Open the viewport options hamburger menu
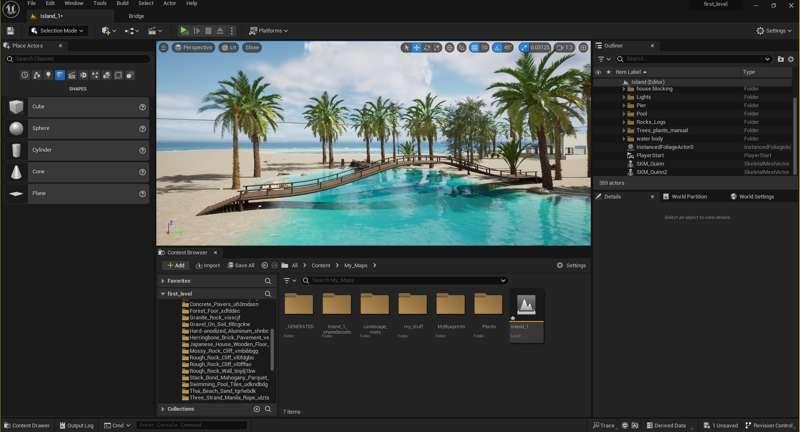The height and width of the screenshot is (432, 800). pyautogui.click(x=164, y=47)
